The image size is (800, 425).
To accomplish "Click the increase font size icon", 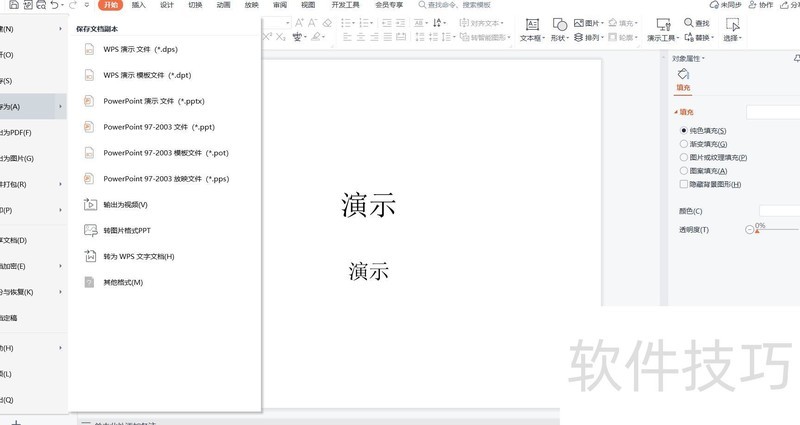I will coord(299,23).
